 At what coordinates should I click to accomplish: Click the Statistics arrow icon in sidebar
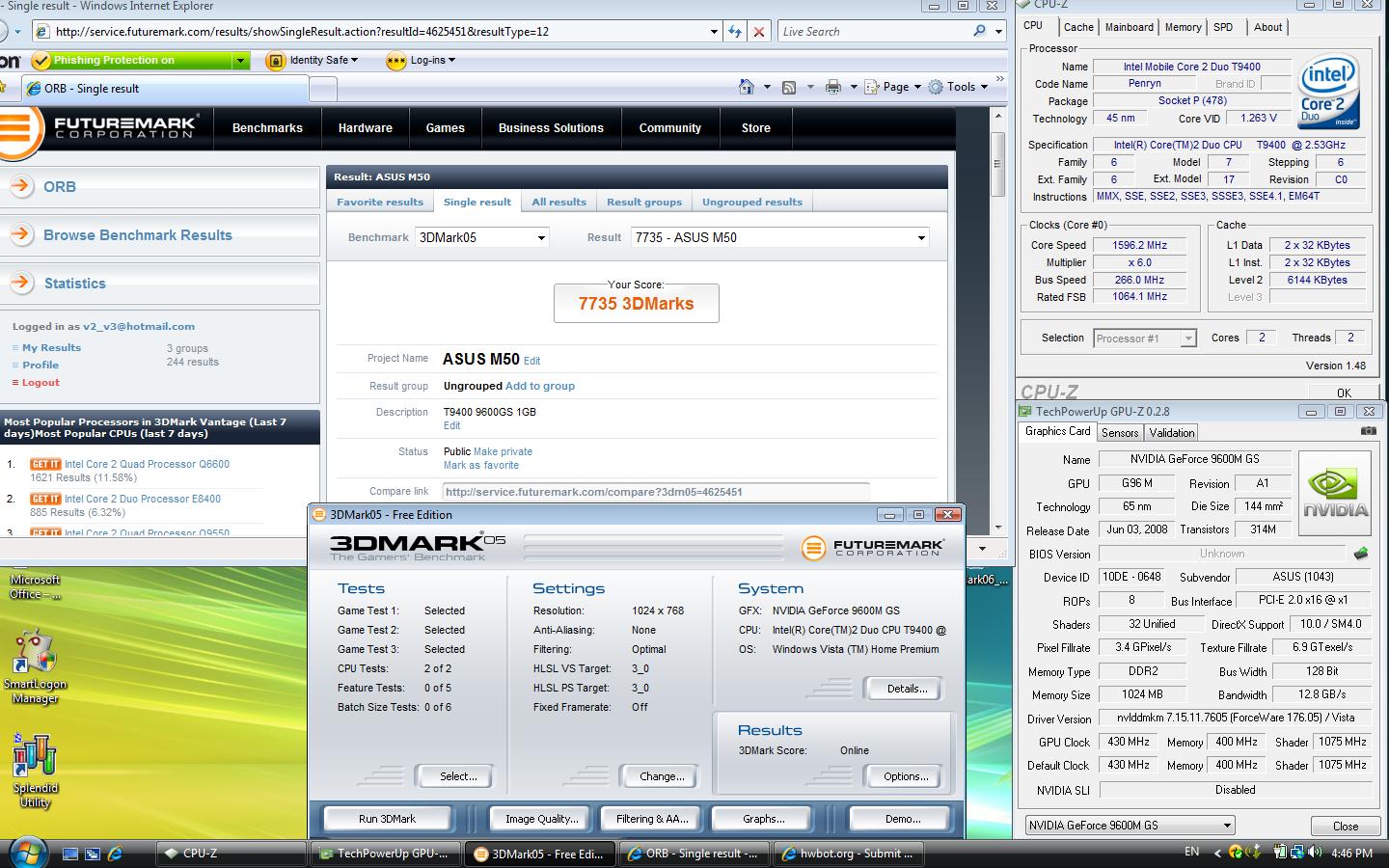pyautogui.click(x=20, y=283)
